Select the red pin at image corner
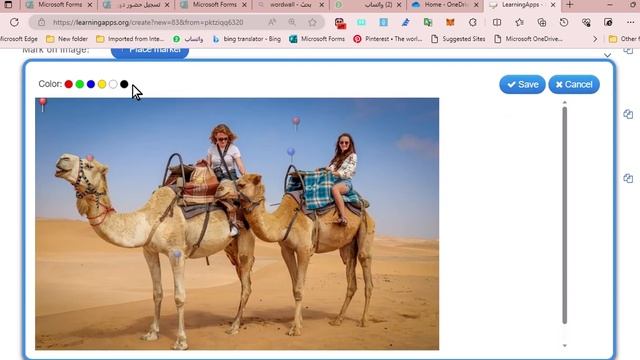 click(42, 104)
